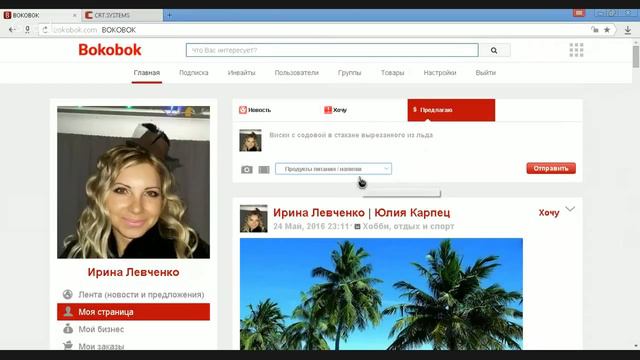Reload the page with refresh icon
The height and width of the screenshot is (360, 640).
[45, 30]
